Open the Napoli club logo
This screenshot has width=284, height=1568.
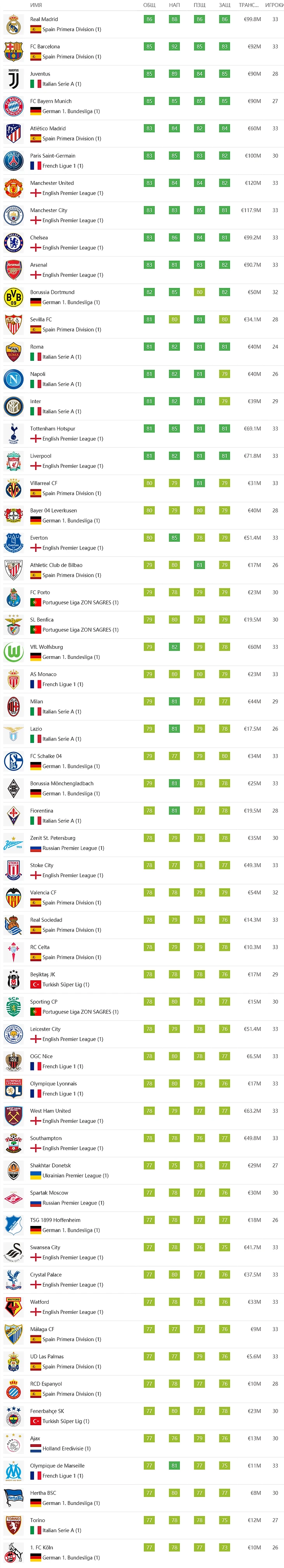pos(13,379)
